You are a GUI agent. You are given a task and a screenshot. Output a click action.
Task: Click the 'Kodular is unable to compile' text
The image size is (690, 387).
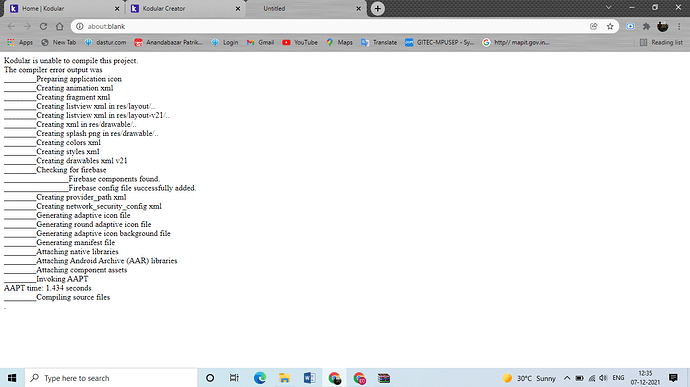click(x=71, y=61)
